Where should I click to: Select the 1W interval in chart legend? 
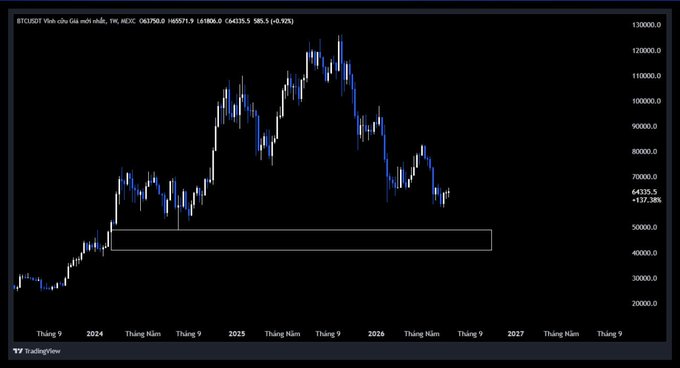pyautogui.click(x=114, y=21)
